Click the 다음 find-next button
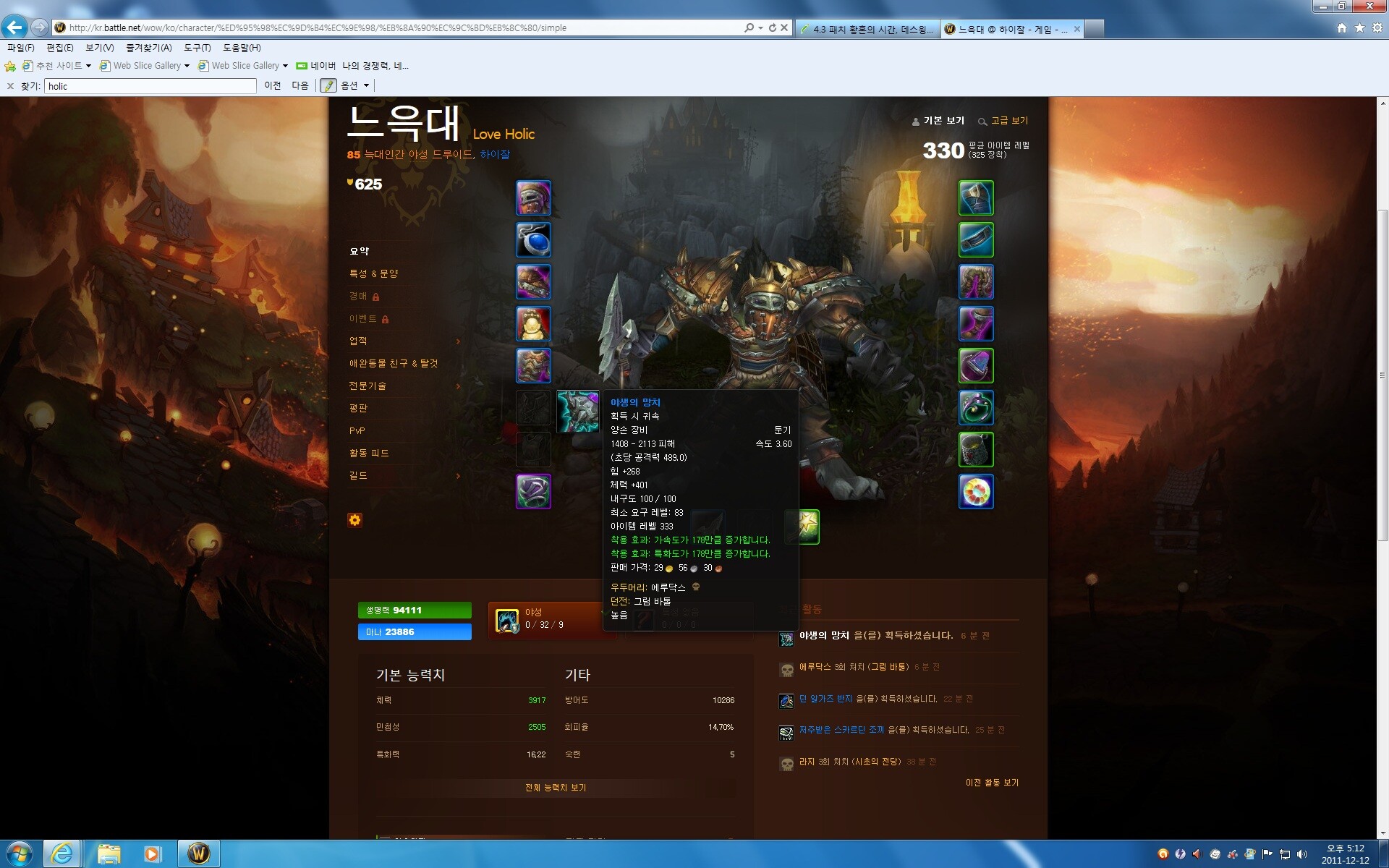This screenshot has height=868, width=1389. coord(300,85)
